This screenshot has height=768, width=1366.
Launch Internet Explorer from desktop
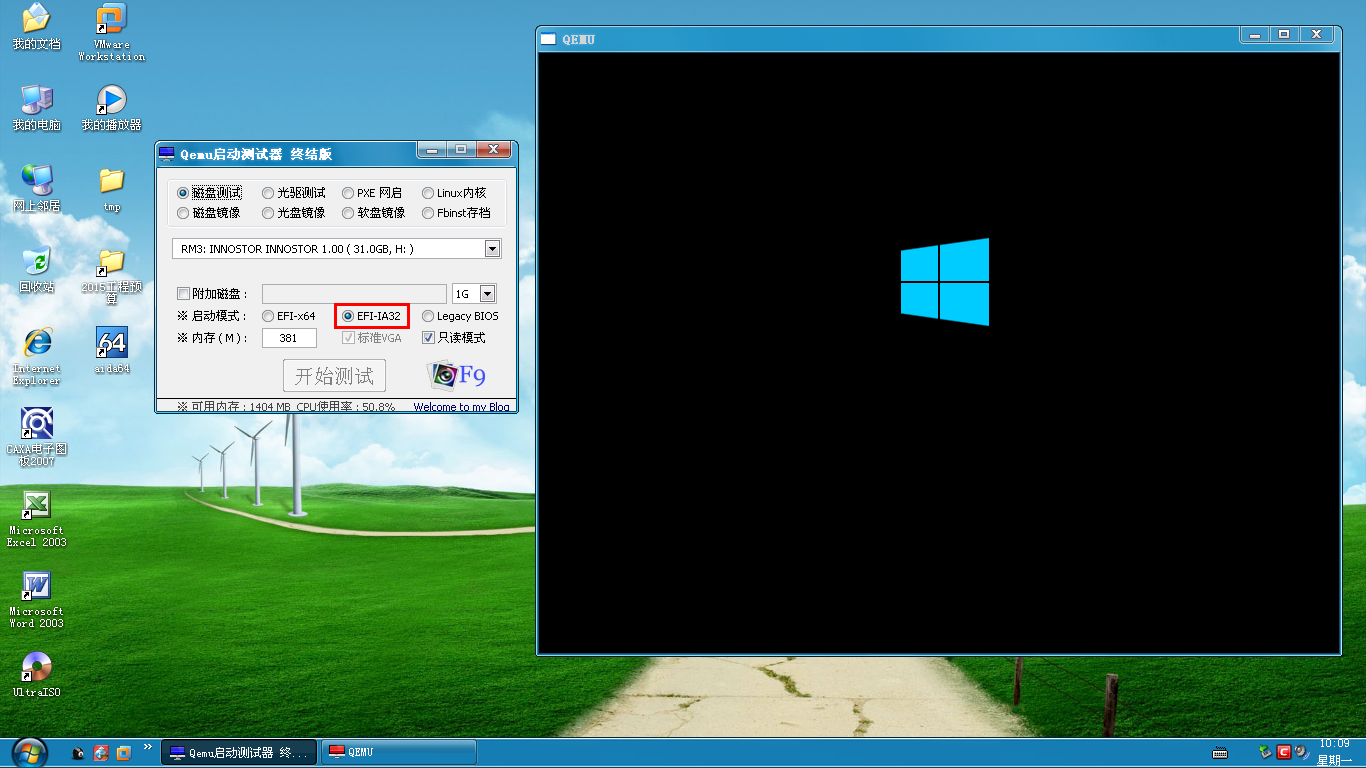[36, 357]
